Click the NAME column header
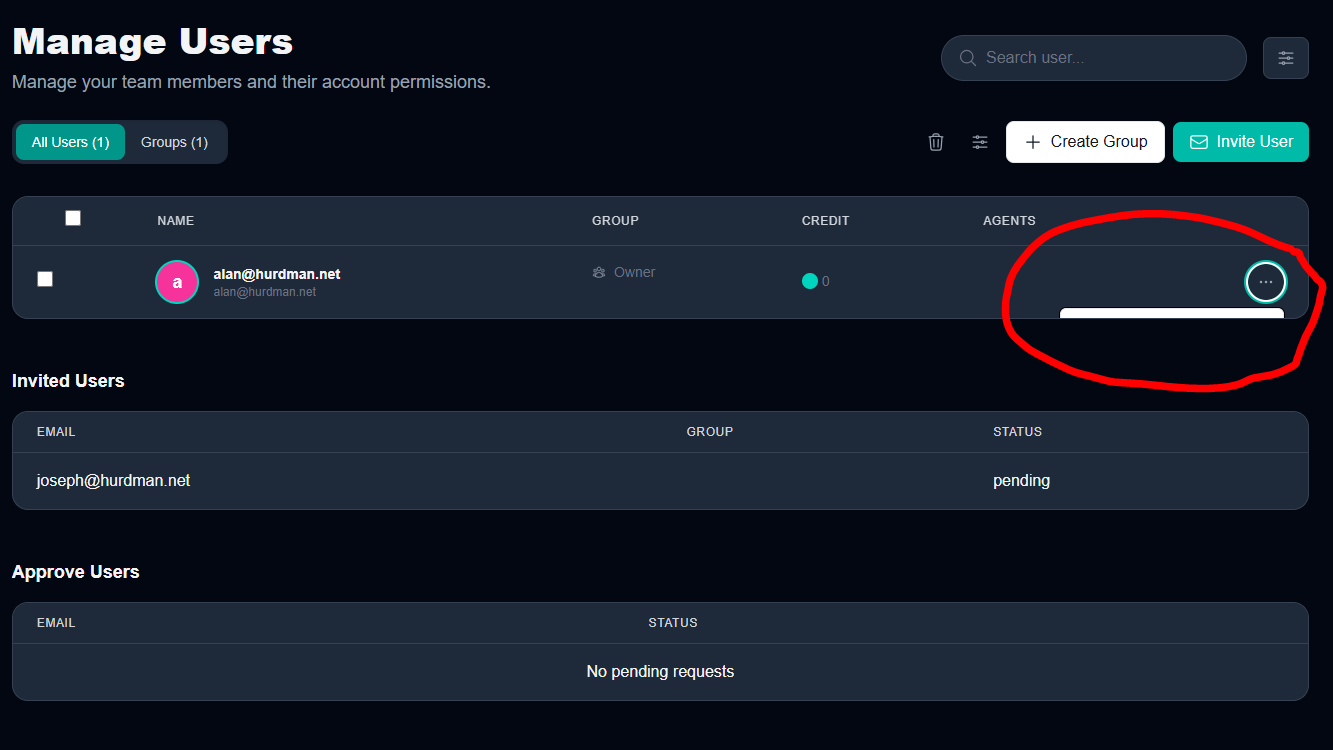Screen dimensions: 1333x750 coord(176,221)
